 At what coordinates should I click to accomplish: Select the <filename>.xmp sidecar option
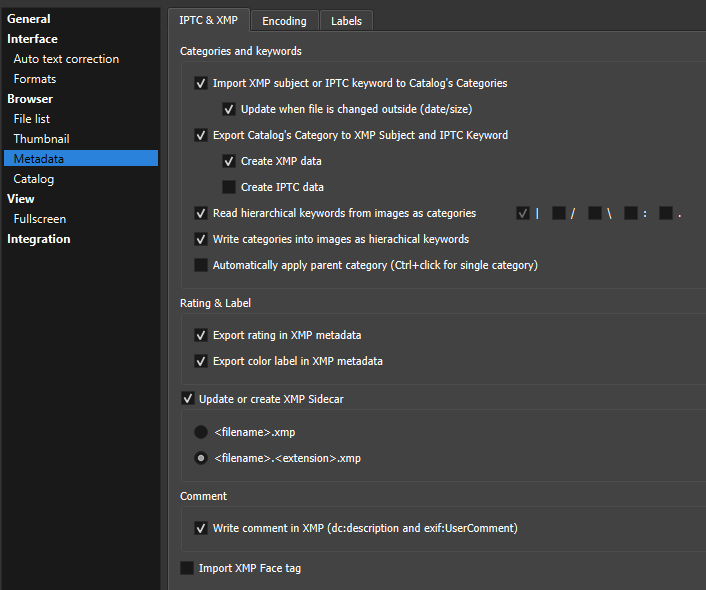coord(201,432)
